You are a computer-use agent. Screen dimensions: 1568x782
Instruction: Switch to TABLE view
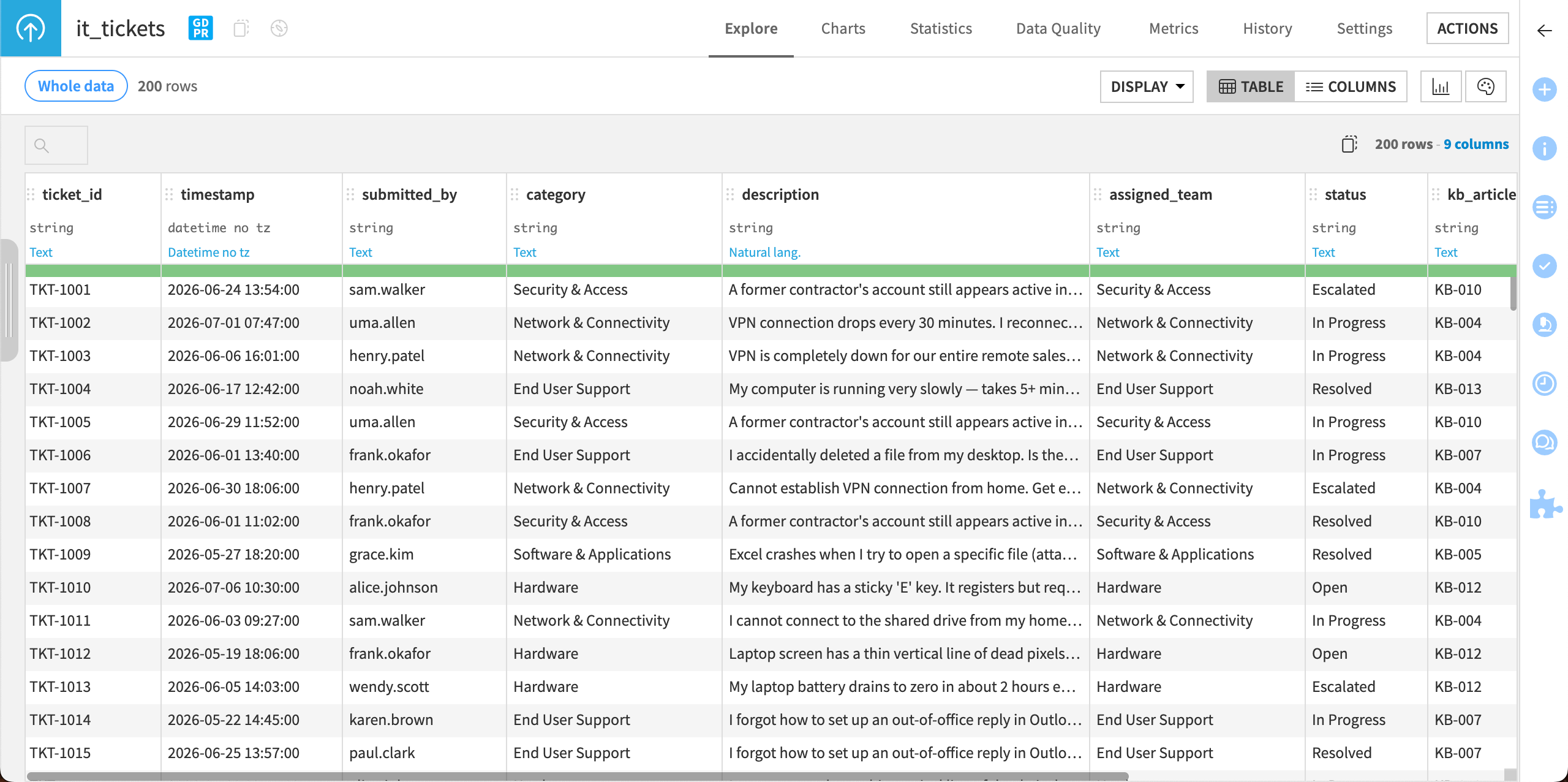tap(1251, 86)
